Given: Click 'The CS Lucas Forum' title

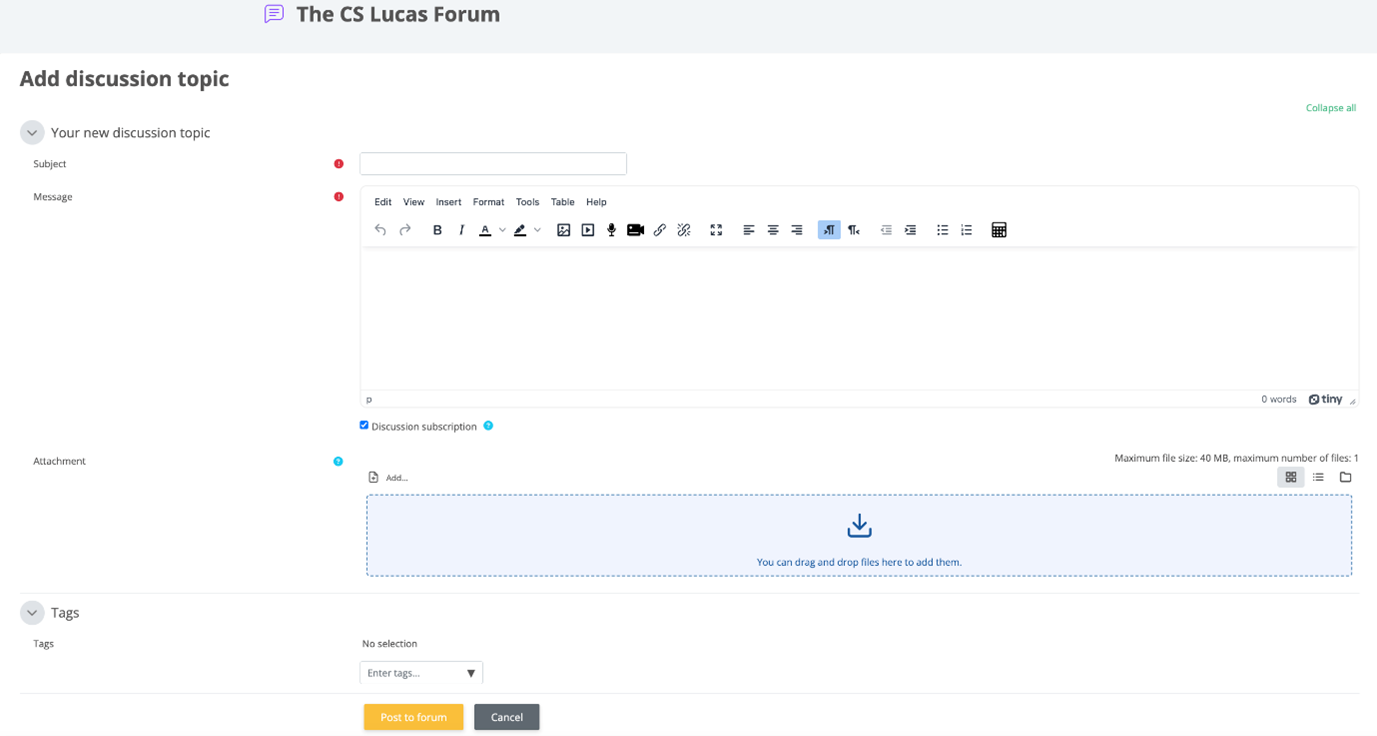Looking at the screenshot, I should [398, 14].
